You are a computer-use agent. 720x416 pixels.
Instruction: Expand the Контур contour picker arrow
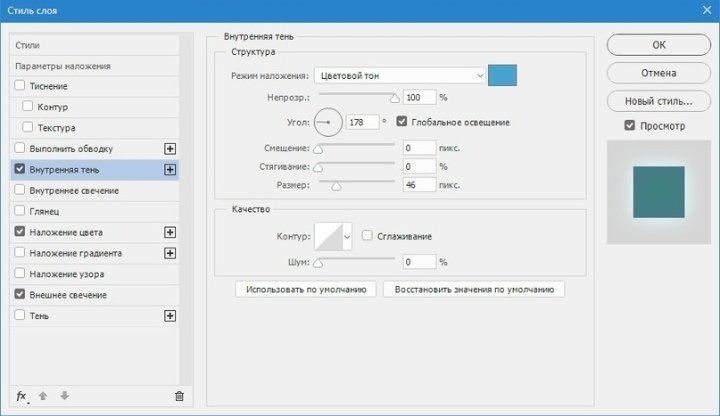[x=347, y=236]
